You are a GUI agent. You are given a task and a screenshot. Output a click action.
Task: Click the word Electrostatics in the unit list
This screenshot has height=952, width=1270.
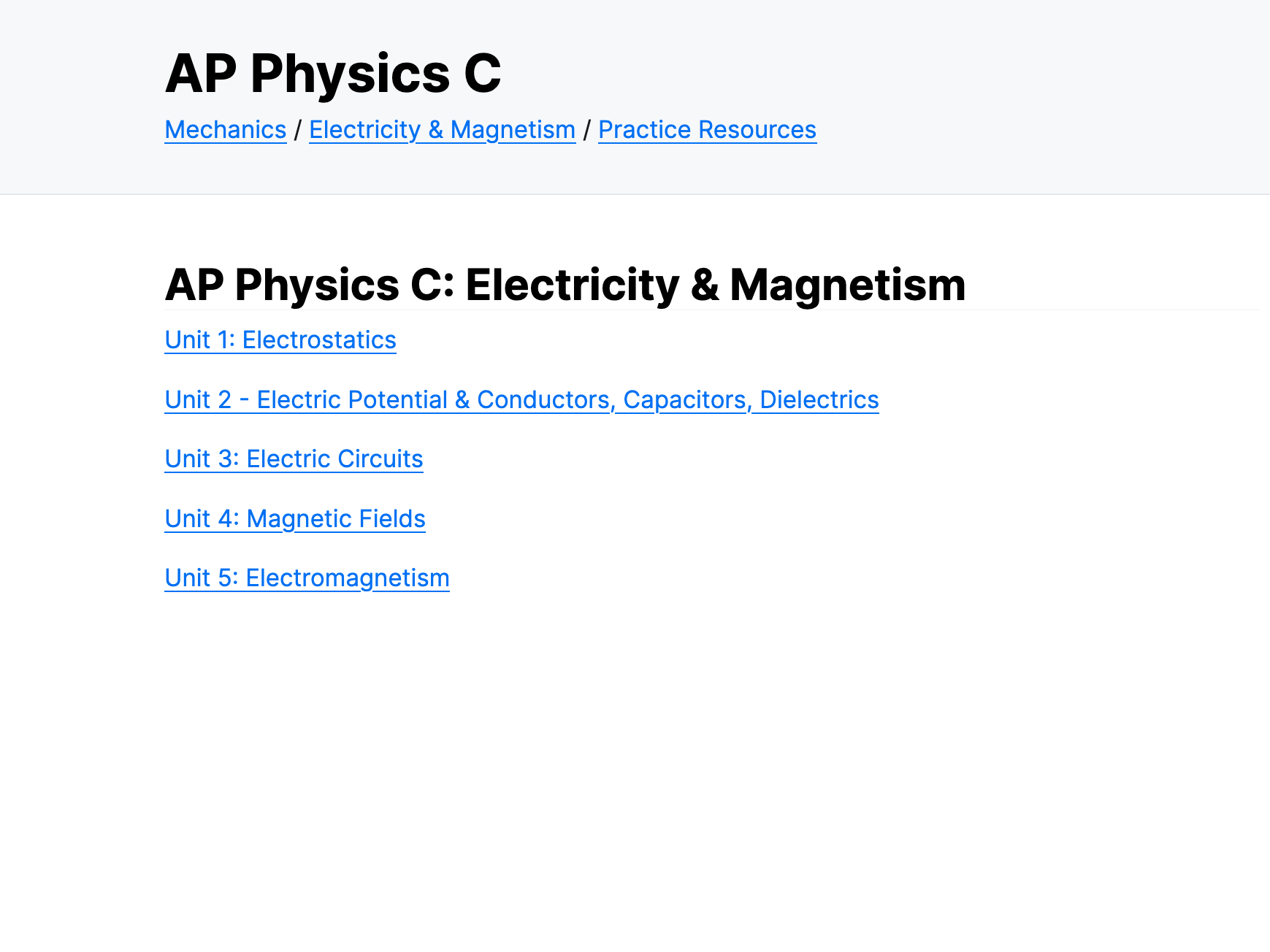[319, 340]
